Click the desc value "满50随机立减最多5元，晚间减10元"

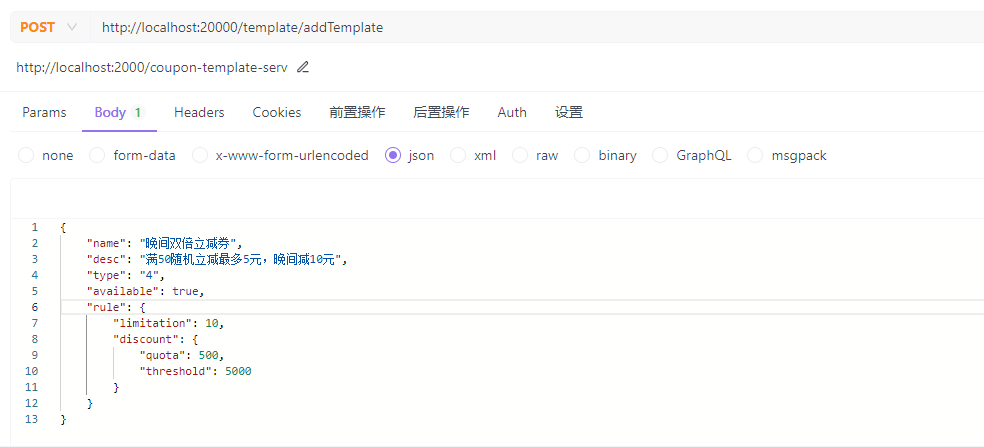tap(241, 259)
